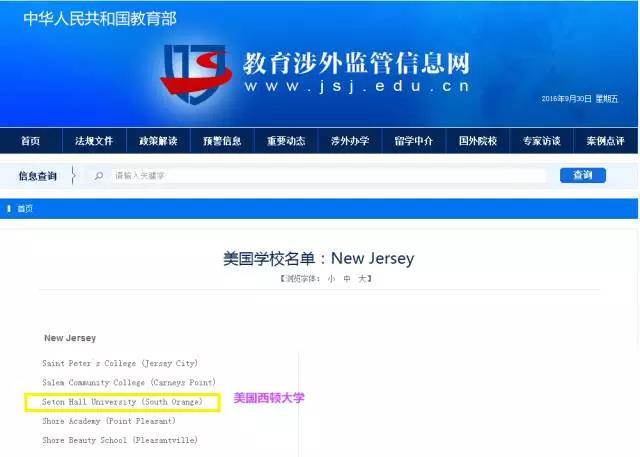Image resolution: width=640 pixels, height=457 pixels.
Task: Open Shore Beauty School link
Action: tap(120, 440)
